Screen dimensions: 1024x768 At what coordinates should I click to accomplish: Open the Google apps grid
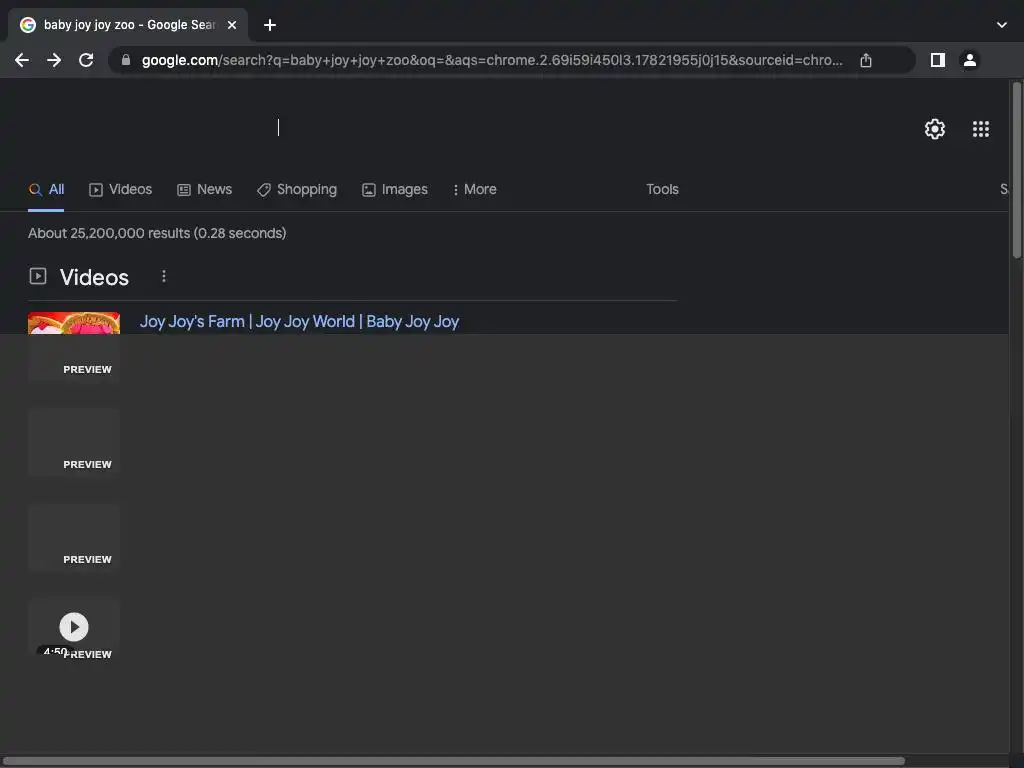(981, 129)
